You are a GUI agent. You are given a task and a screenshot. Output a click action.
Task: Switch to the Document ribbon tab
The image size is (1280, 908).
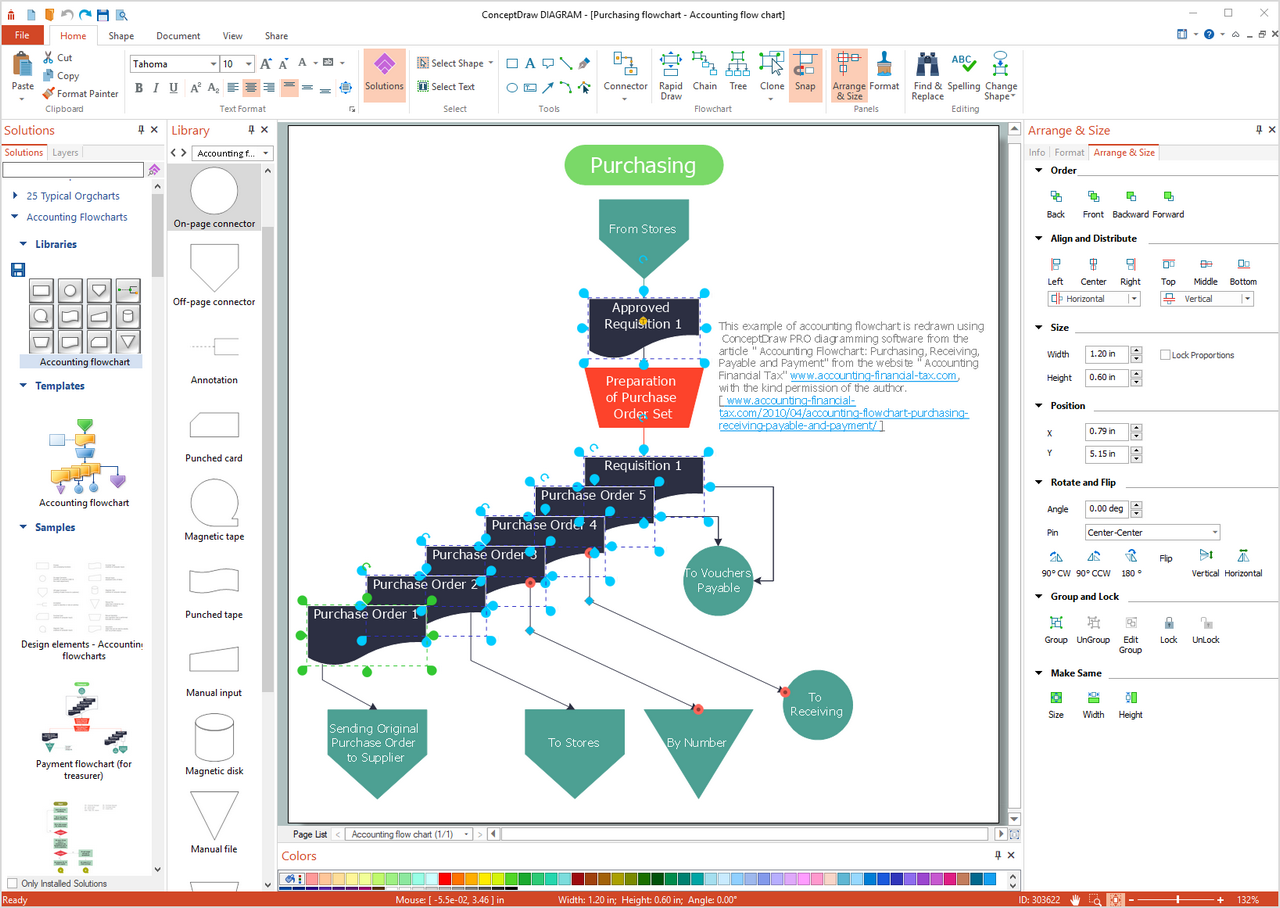pyautogui.click(x=178, y=36)
